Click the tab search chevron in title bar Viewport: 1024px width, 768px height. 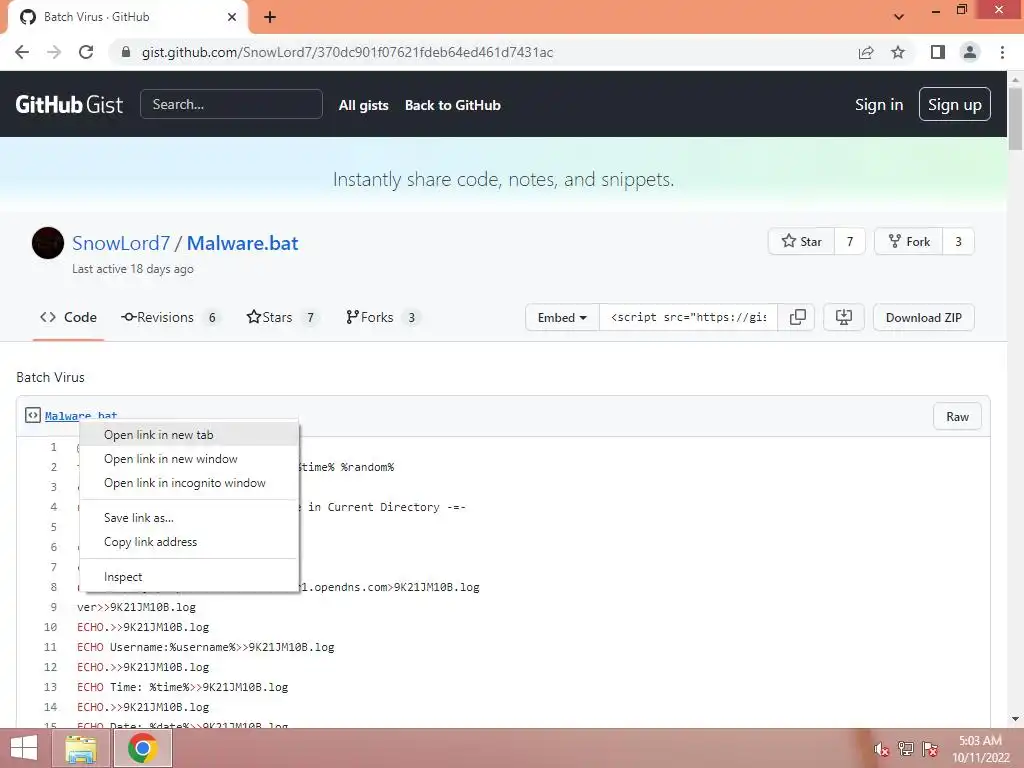899,17
